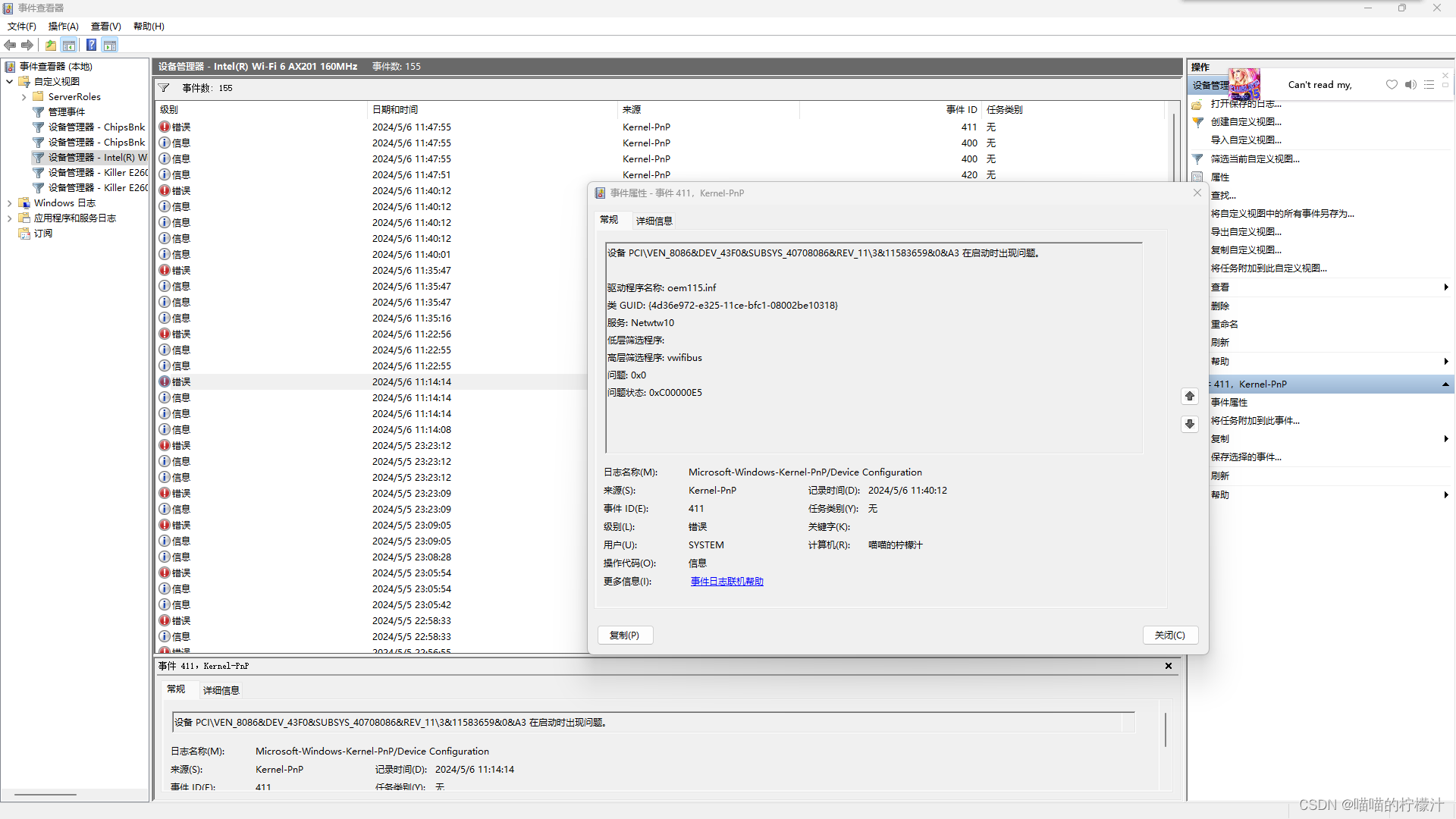
Task: Open the 操作(A) menu
Action: tap(63, 27)
